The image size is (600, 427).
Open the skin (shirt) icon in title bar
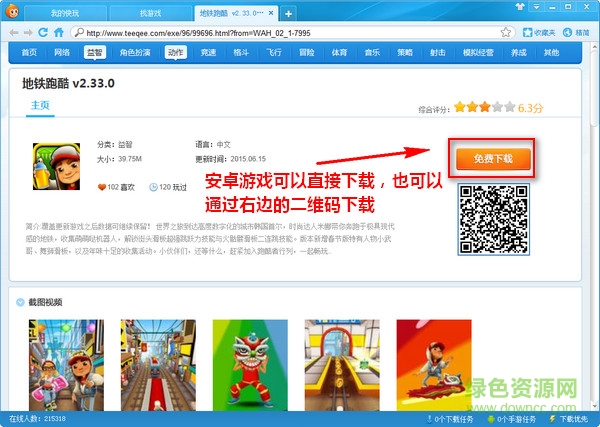click(520, 7)
